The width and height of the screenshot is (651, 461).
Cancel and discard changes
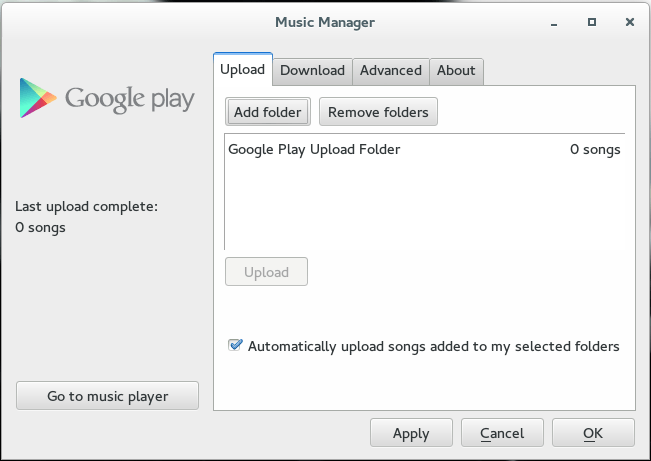(x=502, y=433)
